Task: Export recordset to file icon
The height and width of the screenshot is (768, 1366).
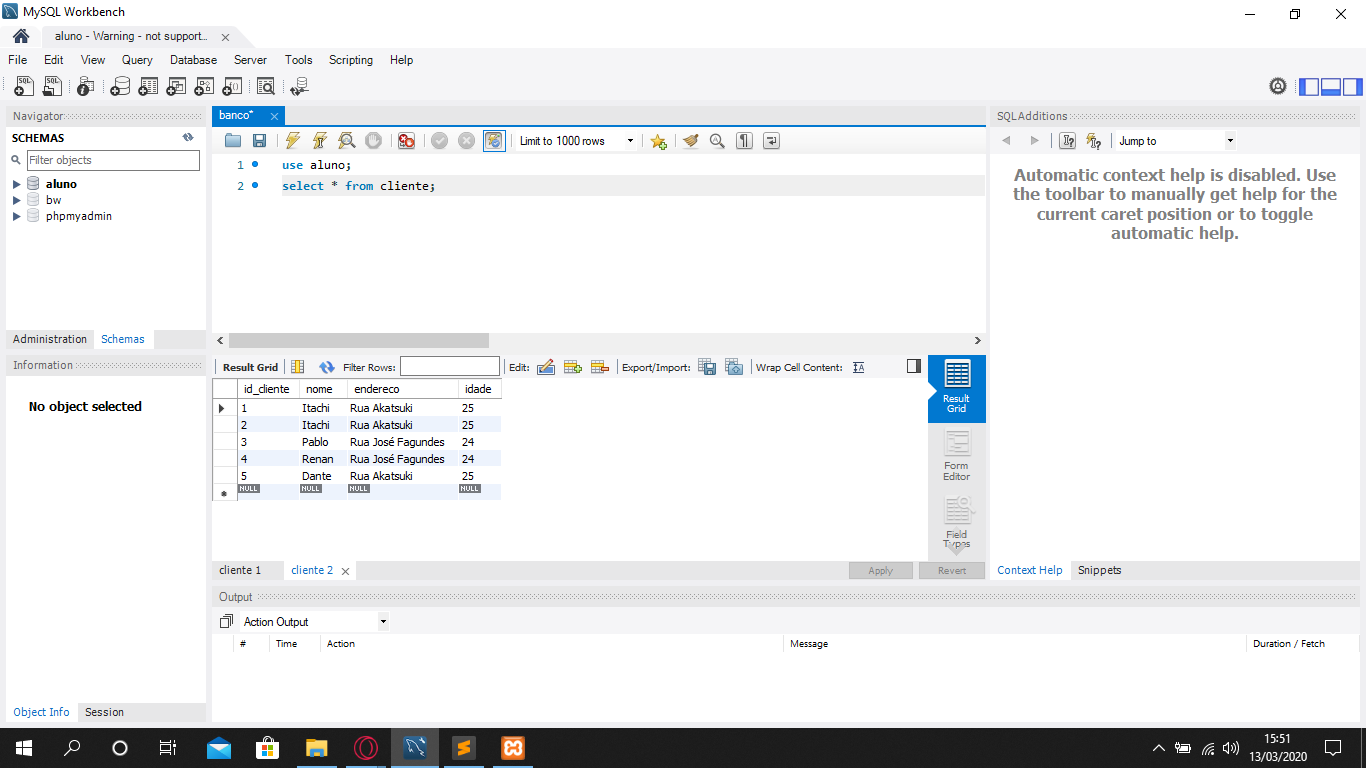Action: [707, 367]
